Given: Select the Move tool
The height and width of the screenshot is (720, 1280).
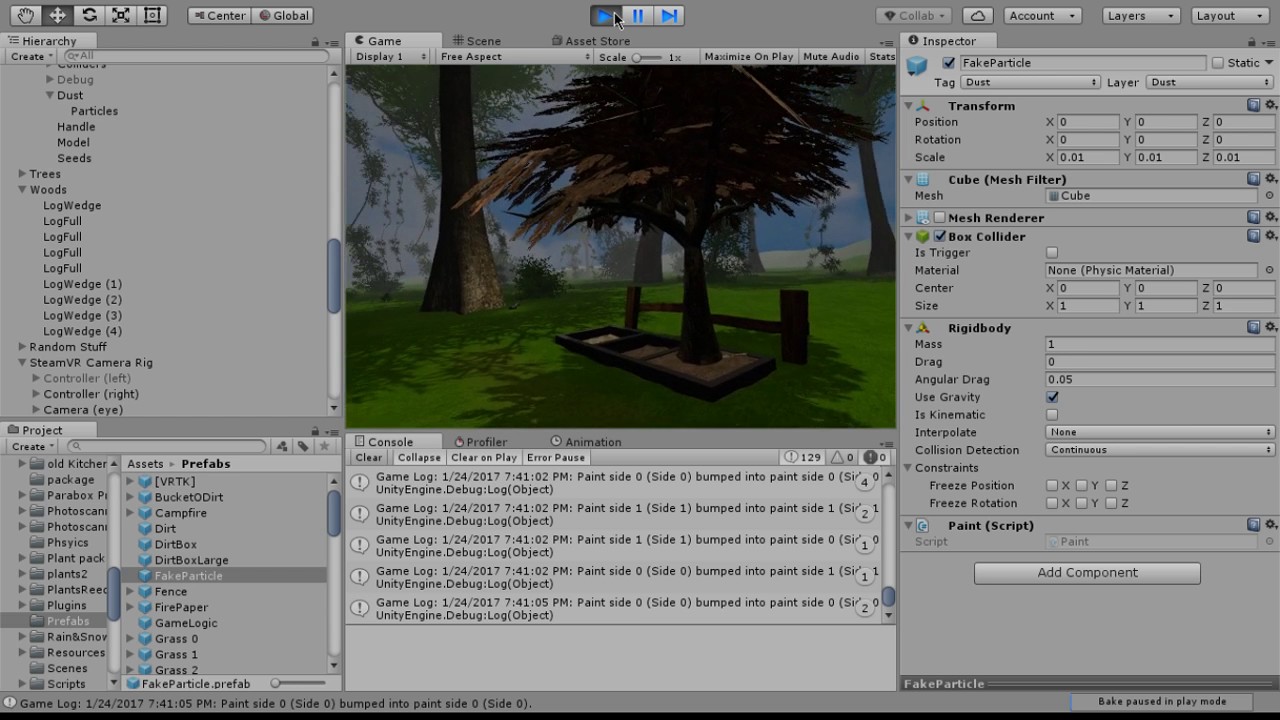Looking at the screenshot, I should (58, 15).
